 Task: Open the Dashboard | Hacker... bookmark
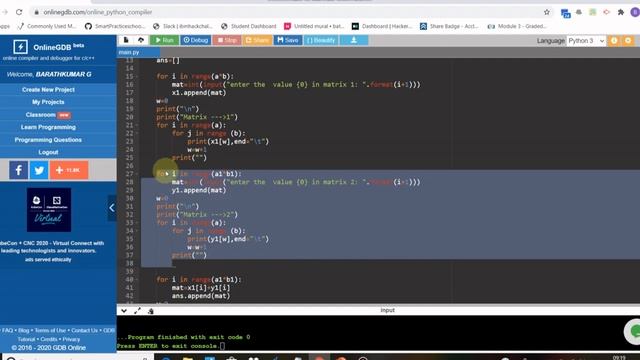tap(382, 26)
